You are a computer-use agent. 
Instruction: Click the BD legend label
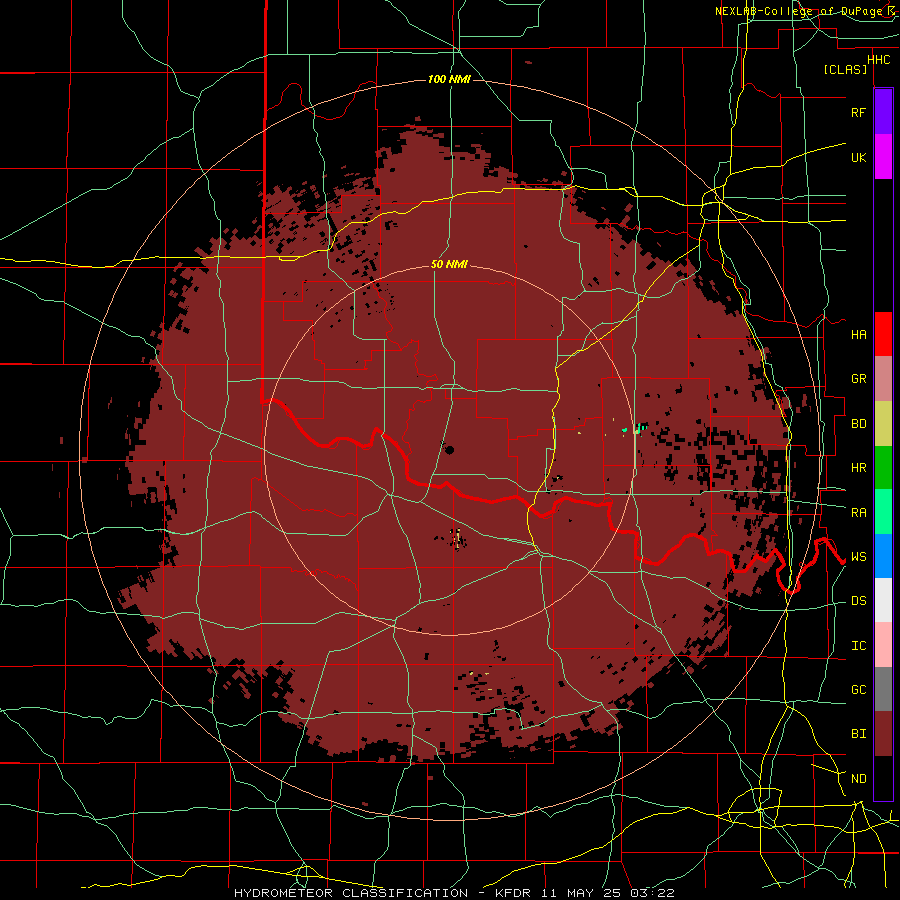858,424
